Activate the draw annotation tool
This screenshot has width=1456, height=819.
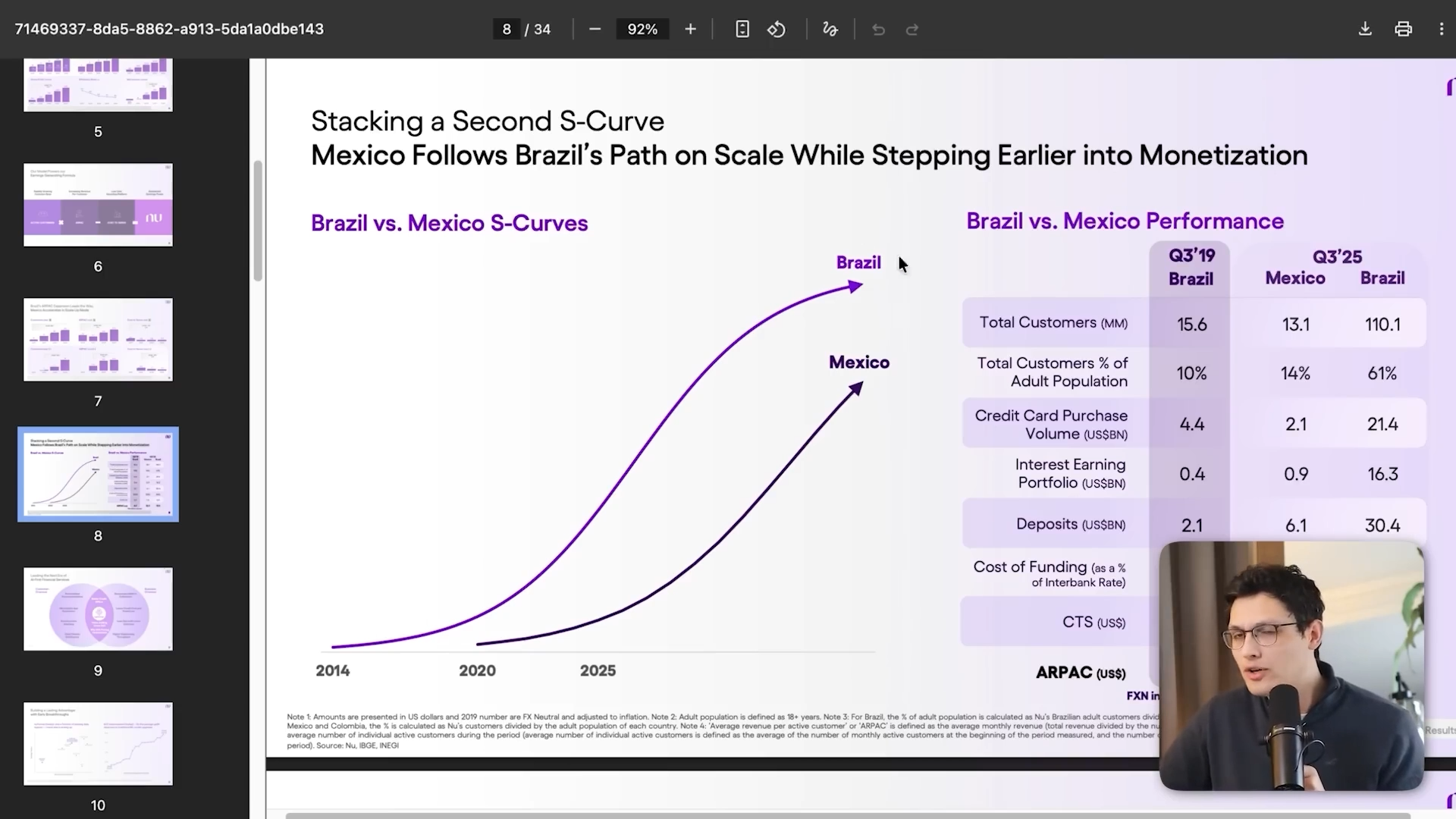pyautogui.click(x=830, y=29)
